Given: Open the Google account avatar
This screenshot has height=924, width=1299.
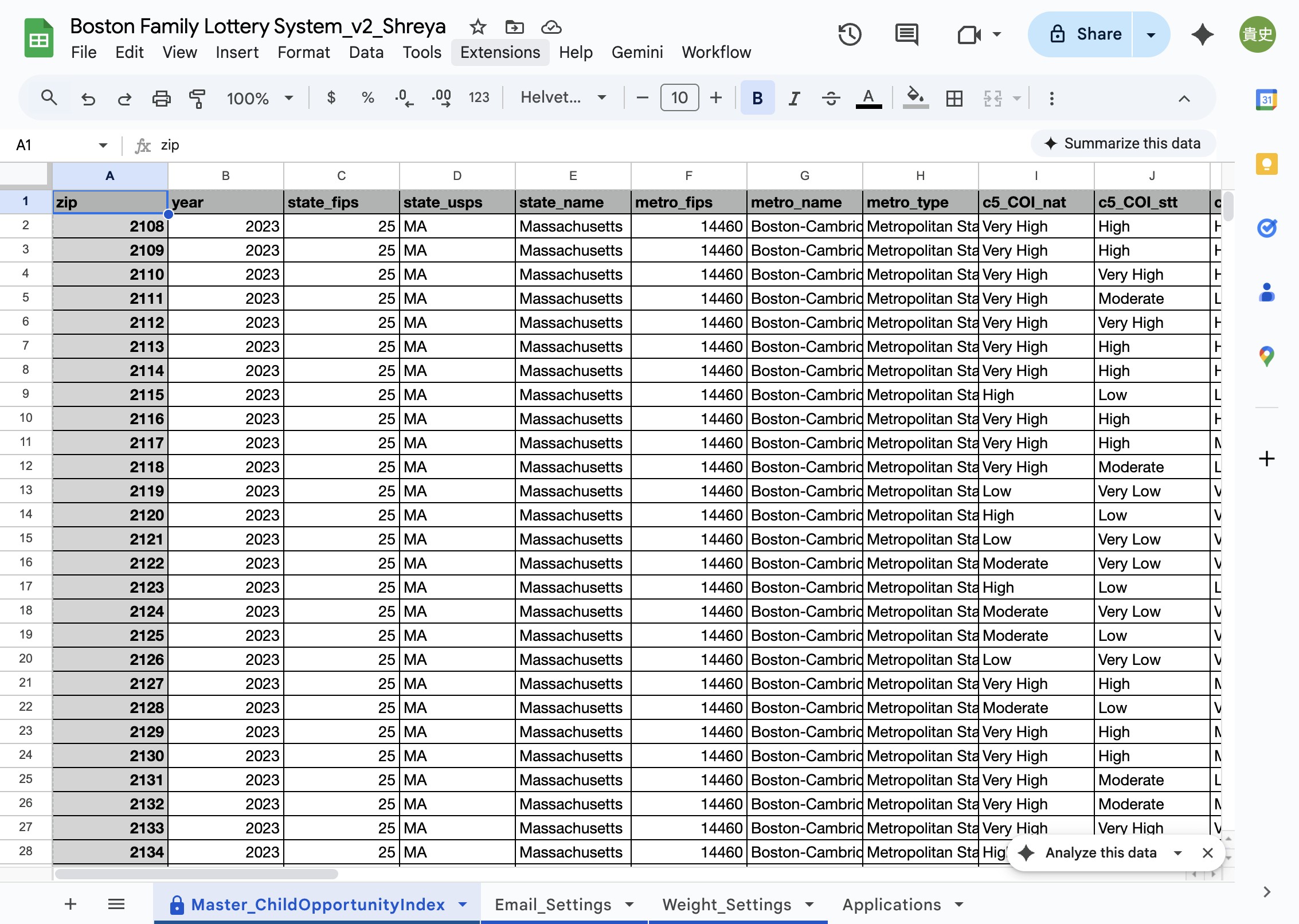Looking at the screenshot, I should [x=1257, y=34].
